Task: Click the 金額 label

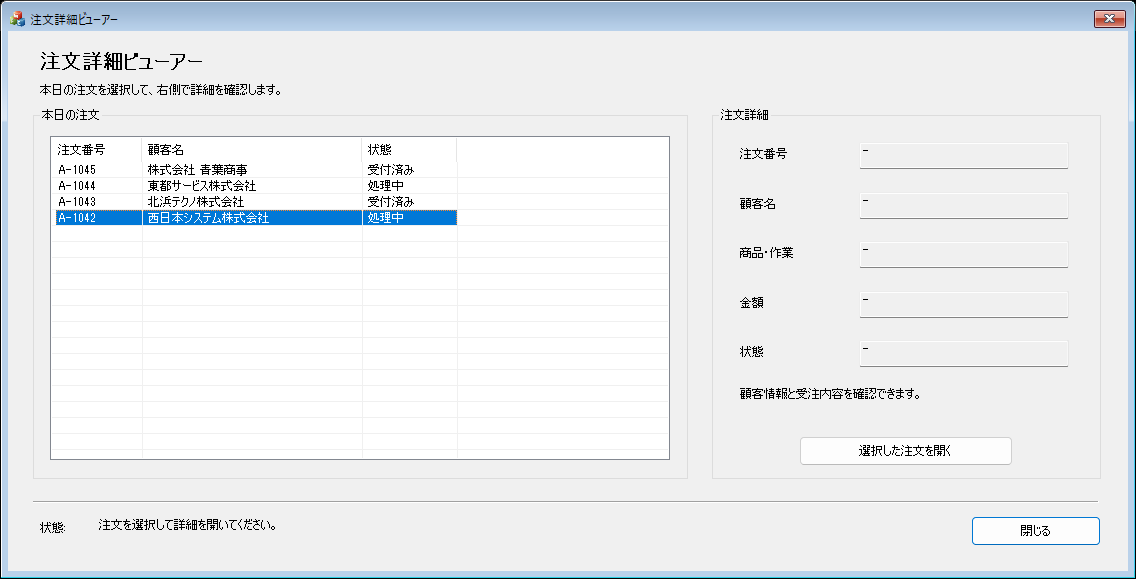Action: 751,303
